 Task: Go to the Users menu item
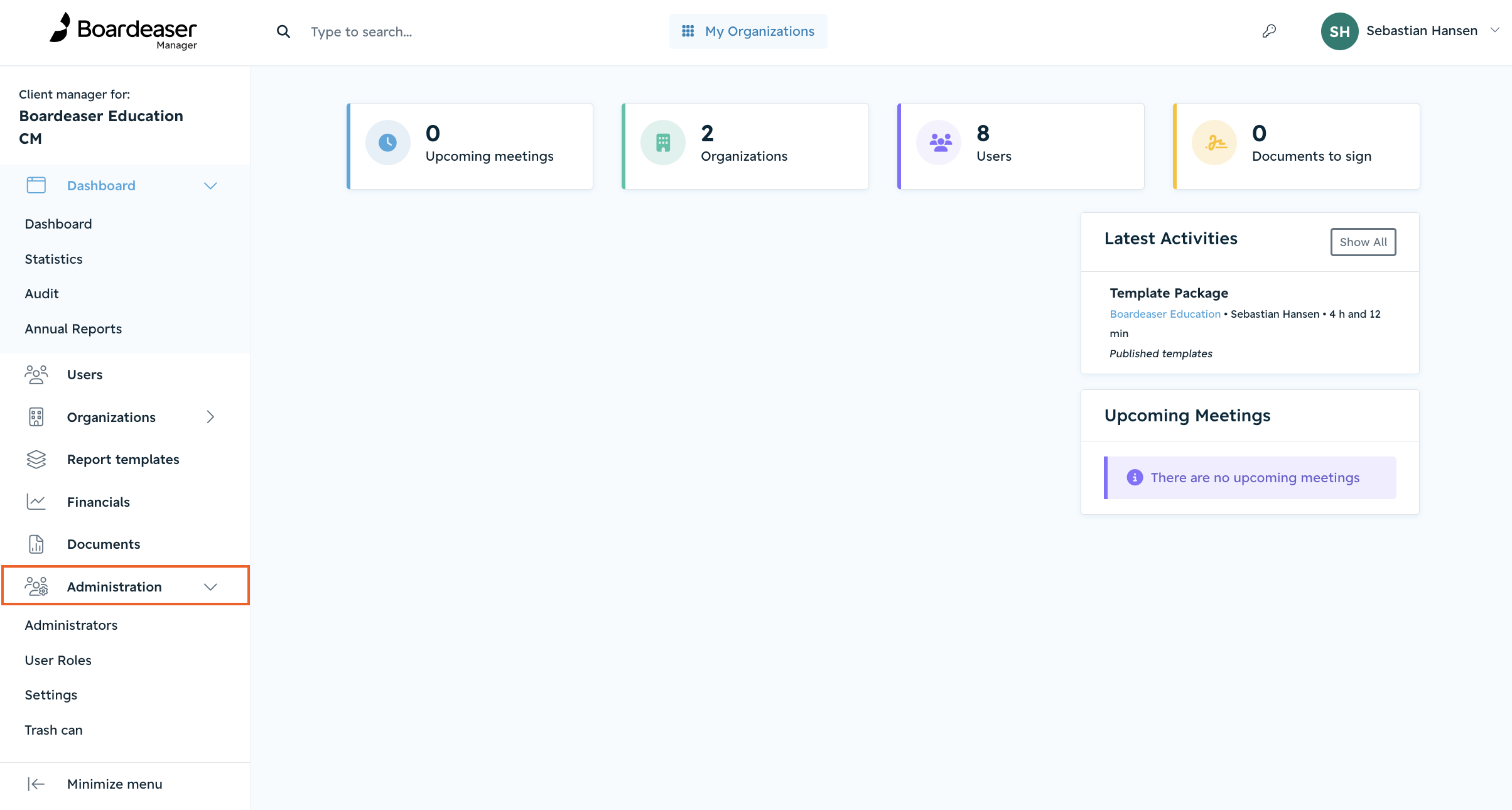[x=85, y=375]
